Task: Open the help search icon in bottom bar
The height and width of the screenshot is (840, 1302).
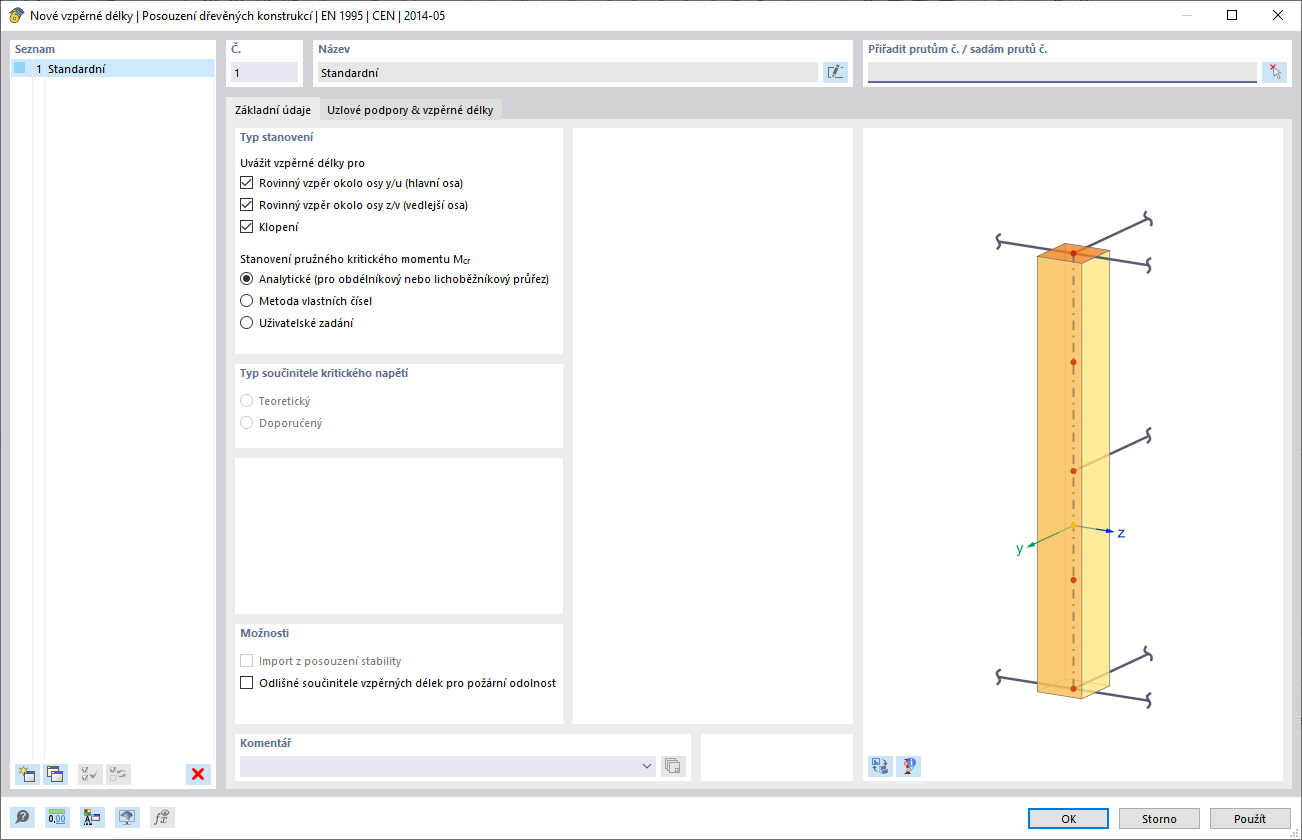Action: [22, 818]
